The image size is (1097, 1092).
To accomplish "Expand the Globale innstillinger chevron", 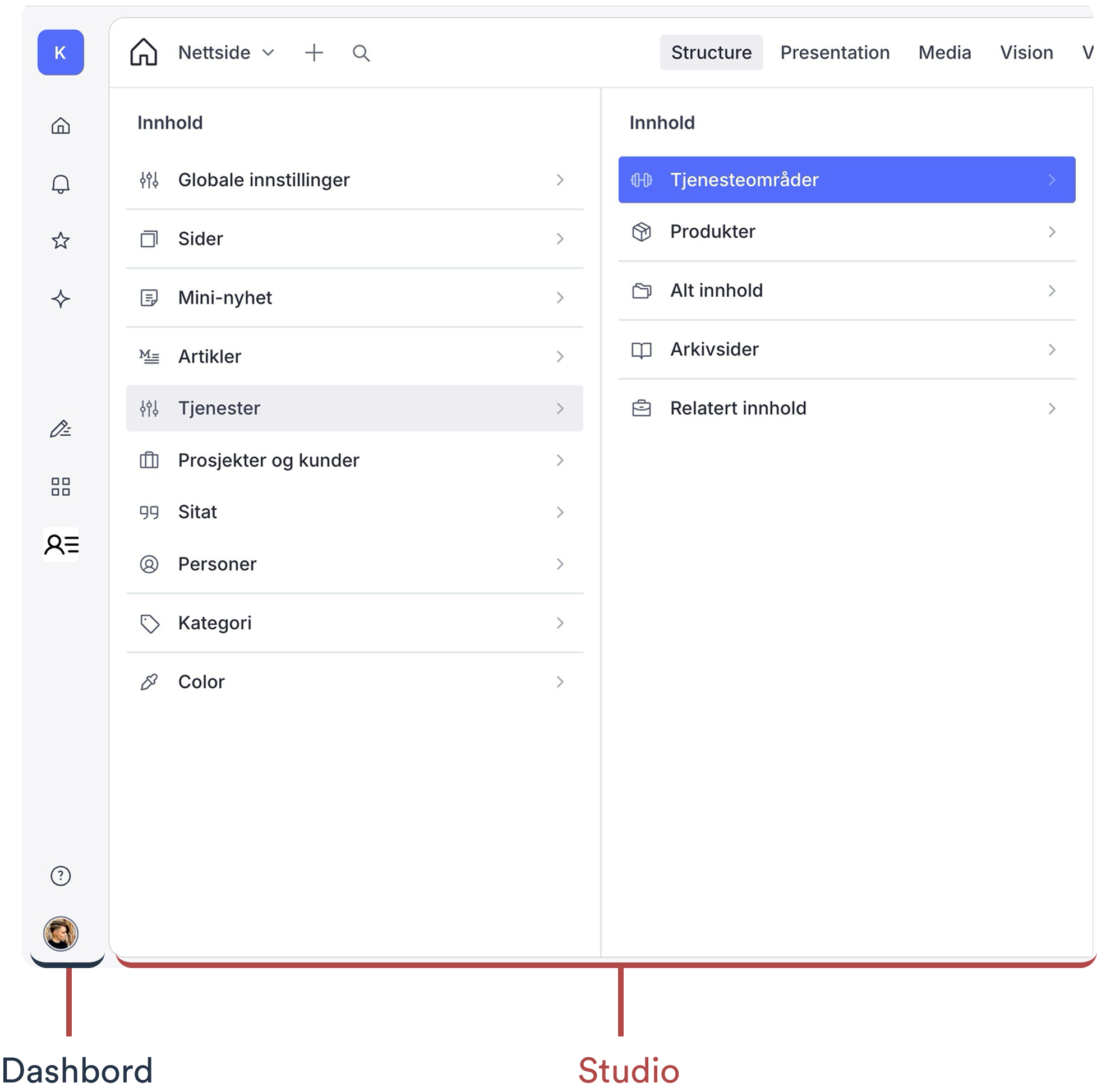I will [x=560, y=180].
